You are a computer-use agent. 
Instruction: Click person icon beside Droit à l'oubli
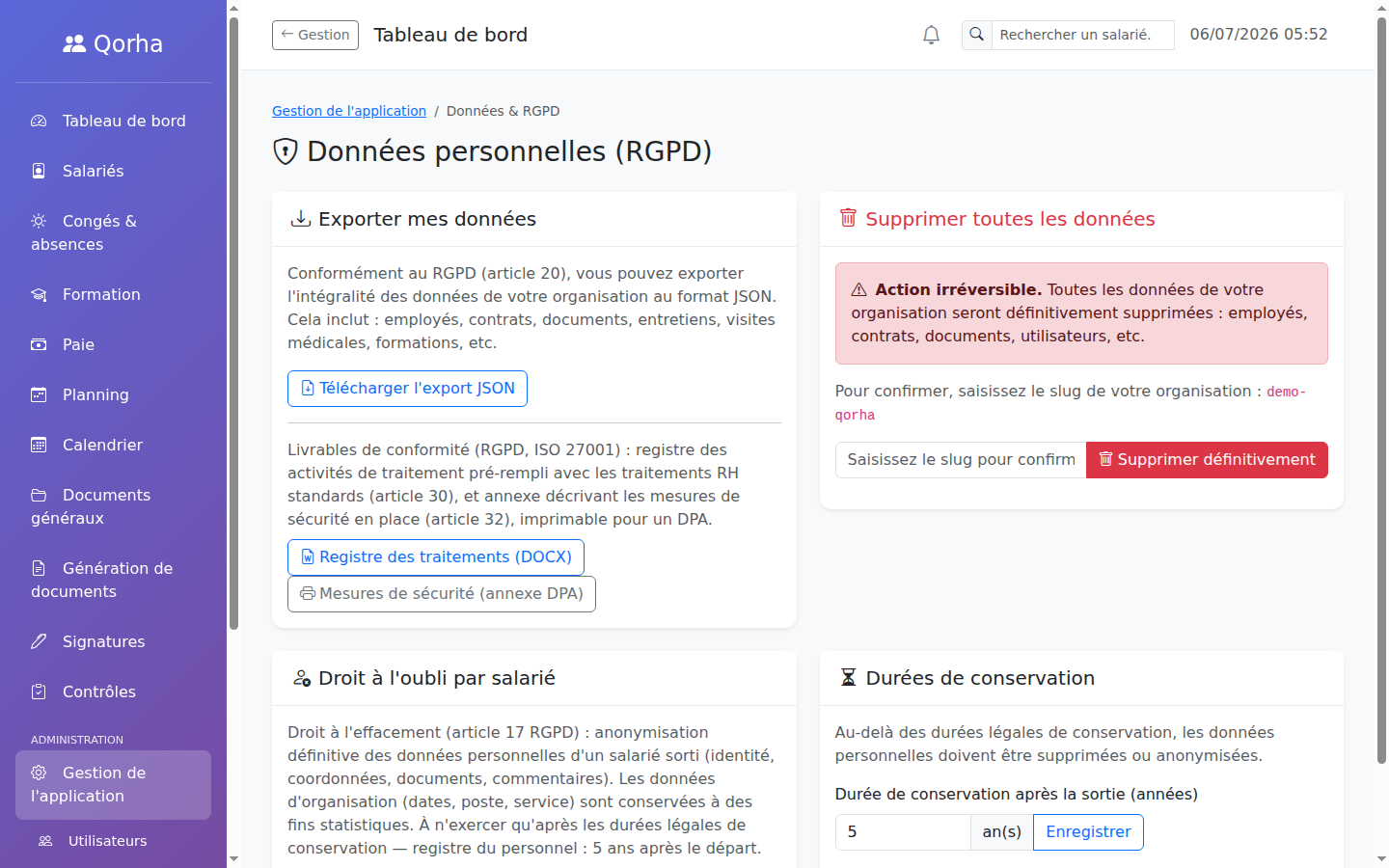point(301,678)
